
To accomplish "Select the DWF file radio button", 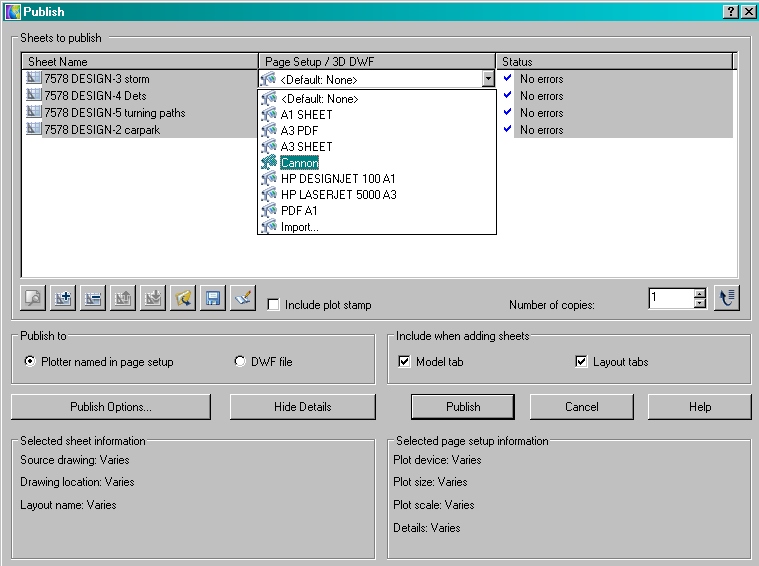I will [240, 362].
